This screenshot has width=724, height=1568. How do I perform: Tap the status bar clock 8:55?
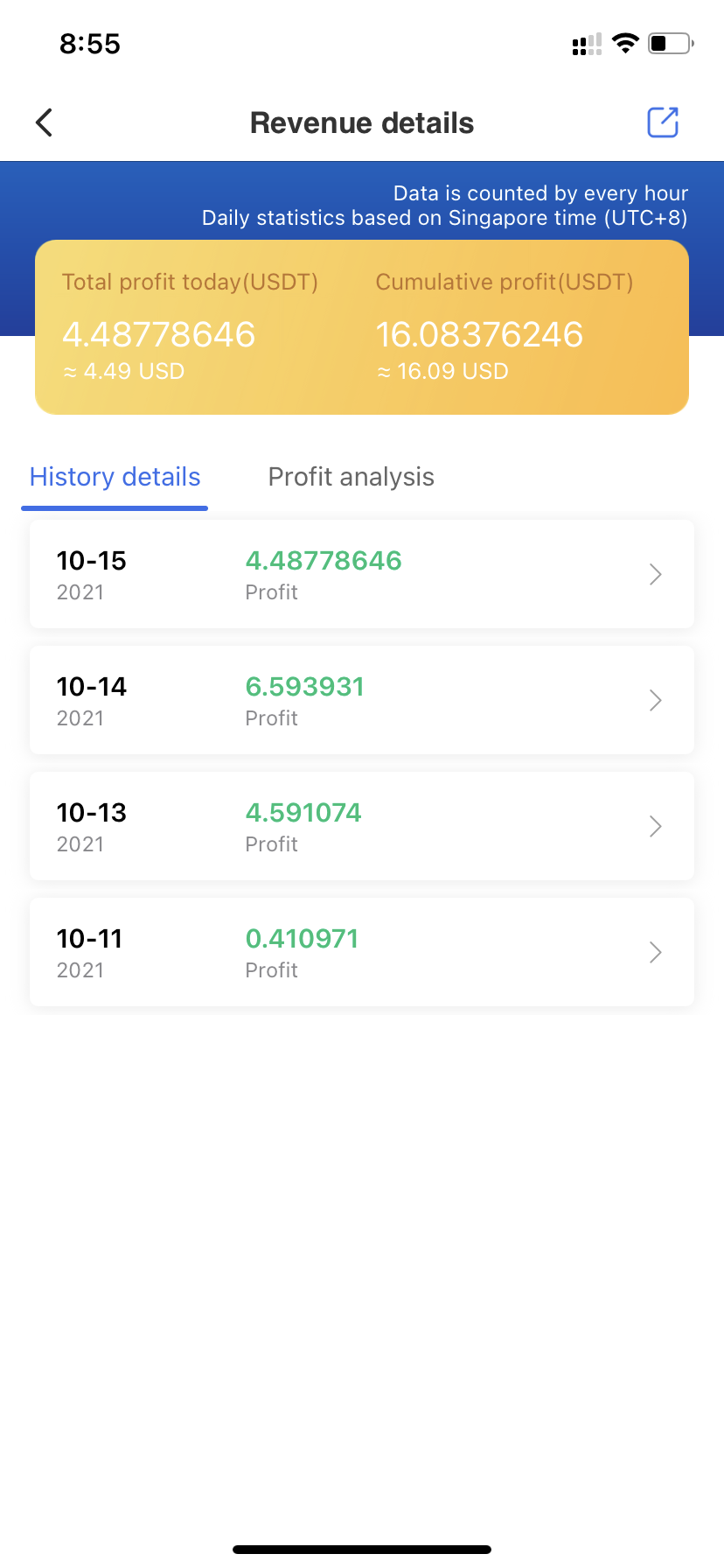click(x=90, y=44)
